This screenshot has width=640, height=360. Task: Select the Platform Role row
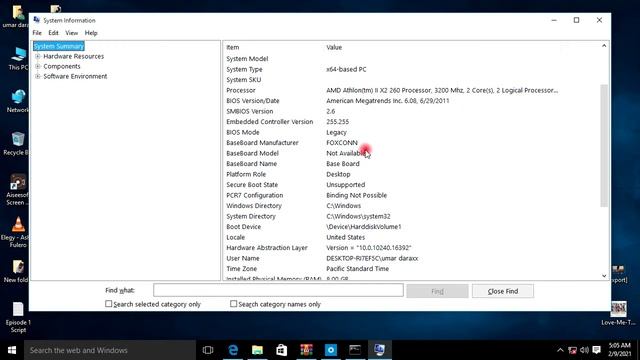[x=411, y=174]
